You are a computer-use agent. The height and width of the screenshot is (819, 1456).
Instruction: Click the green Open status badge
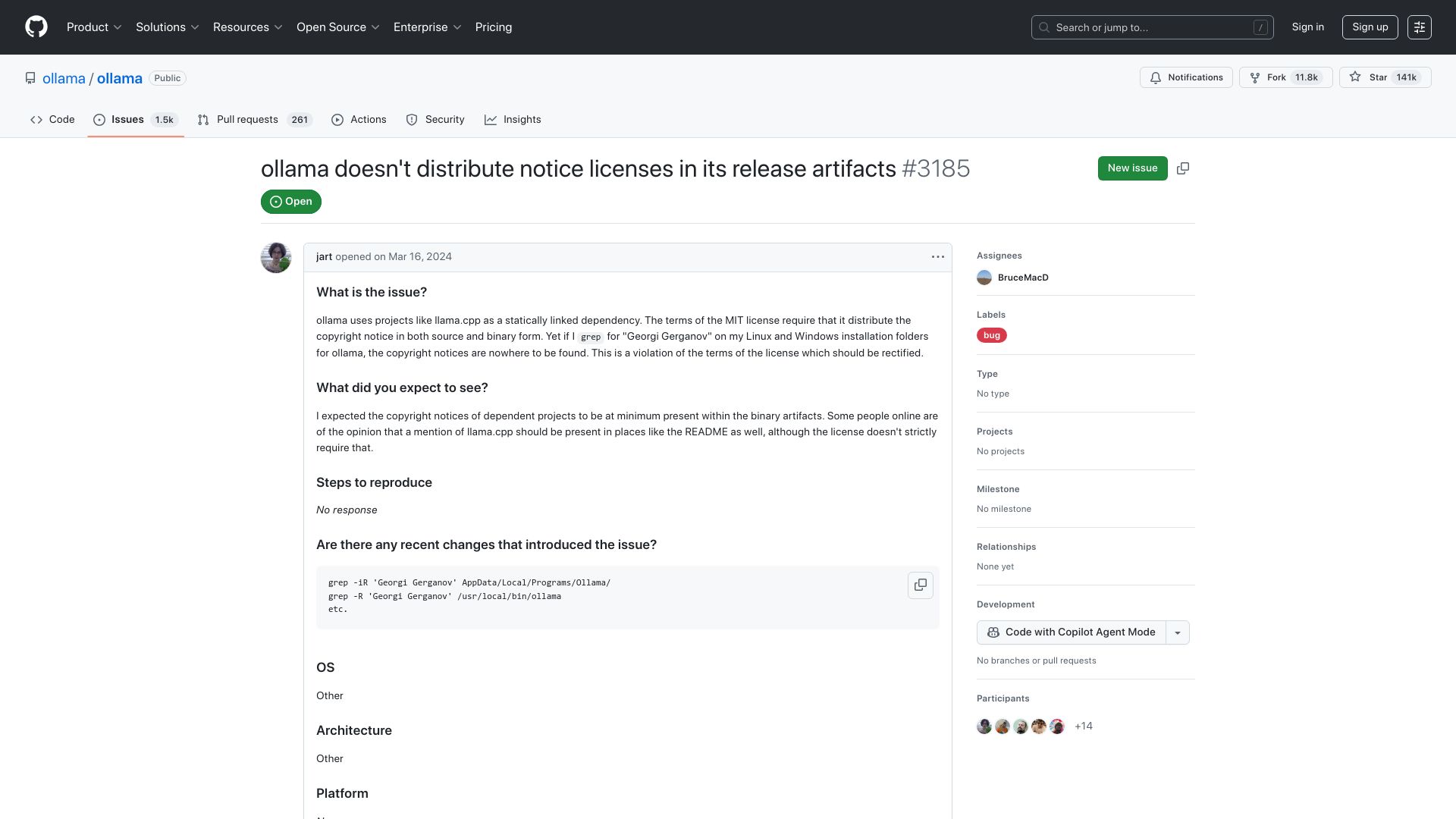click(x=291, y=202)
